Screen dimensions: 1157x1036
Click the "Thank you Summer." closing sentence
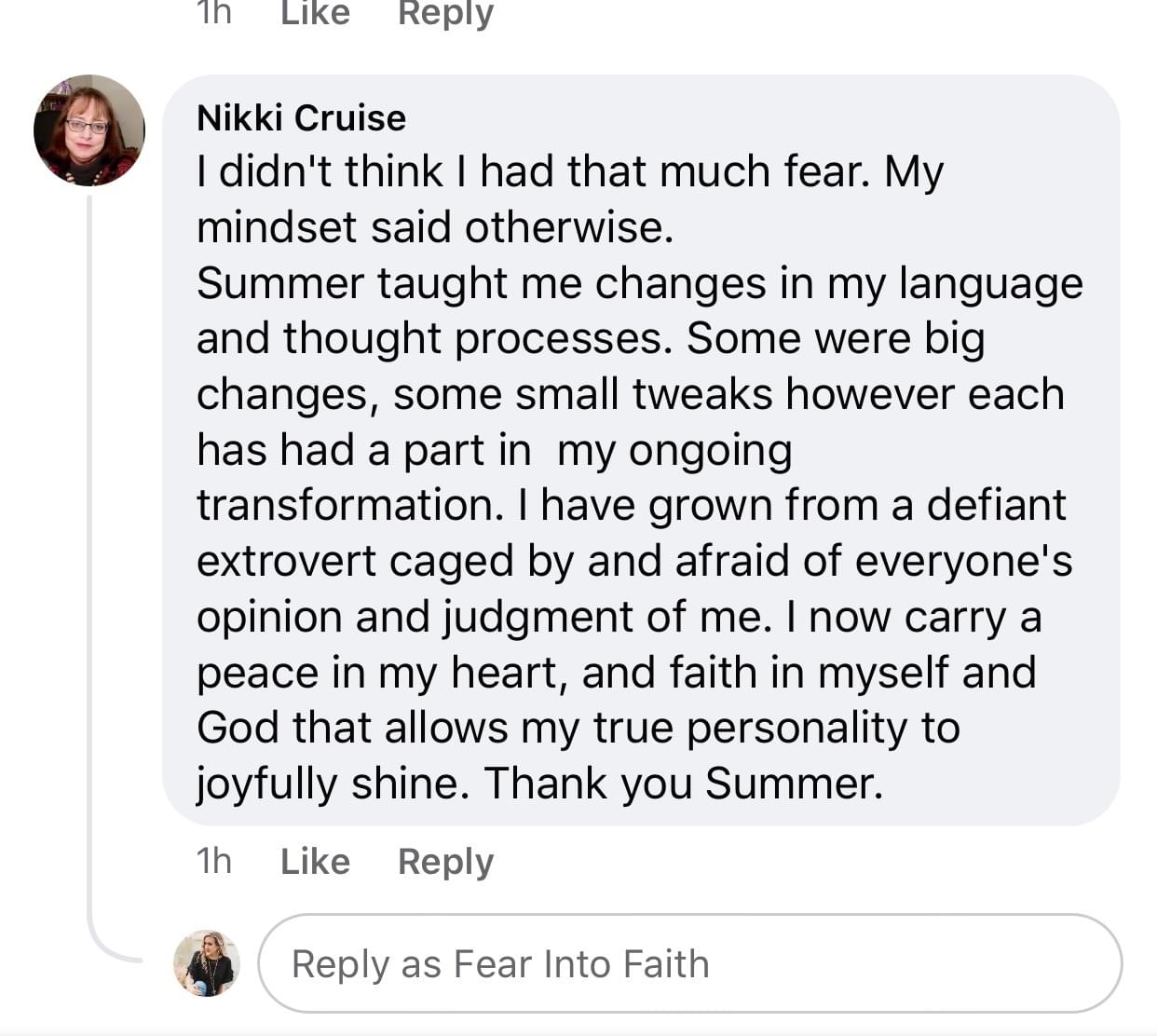683,783
